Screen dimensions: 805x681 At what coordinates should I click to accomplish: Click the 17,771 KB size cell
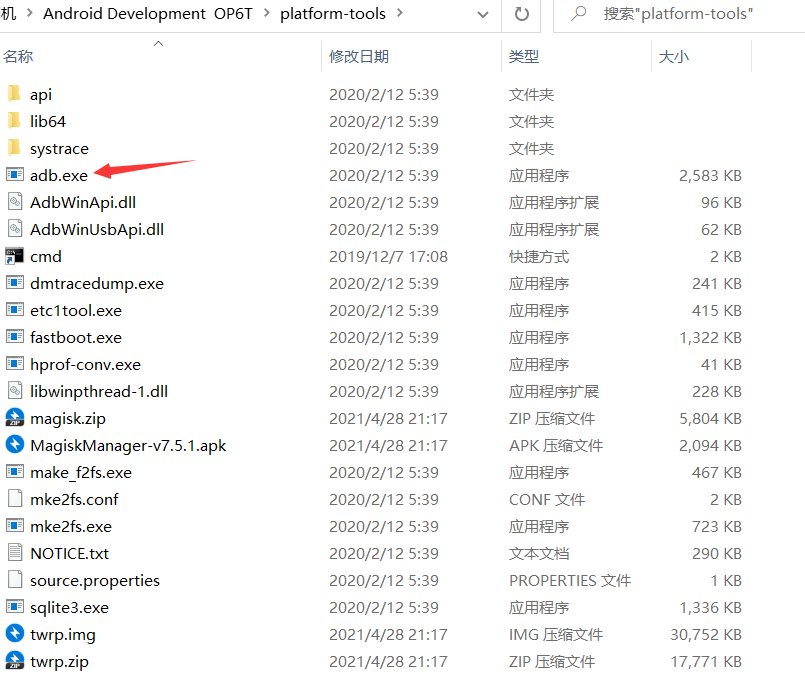(706, 661)
